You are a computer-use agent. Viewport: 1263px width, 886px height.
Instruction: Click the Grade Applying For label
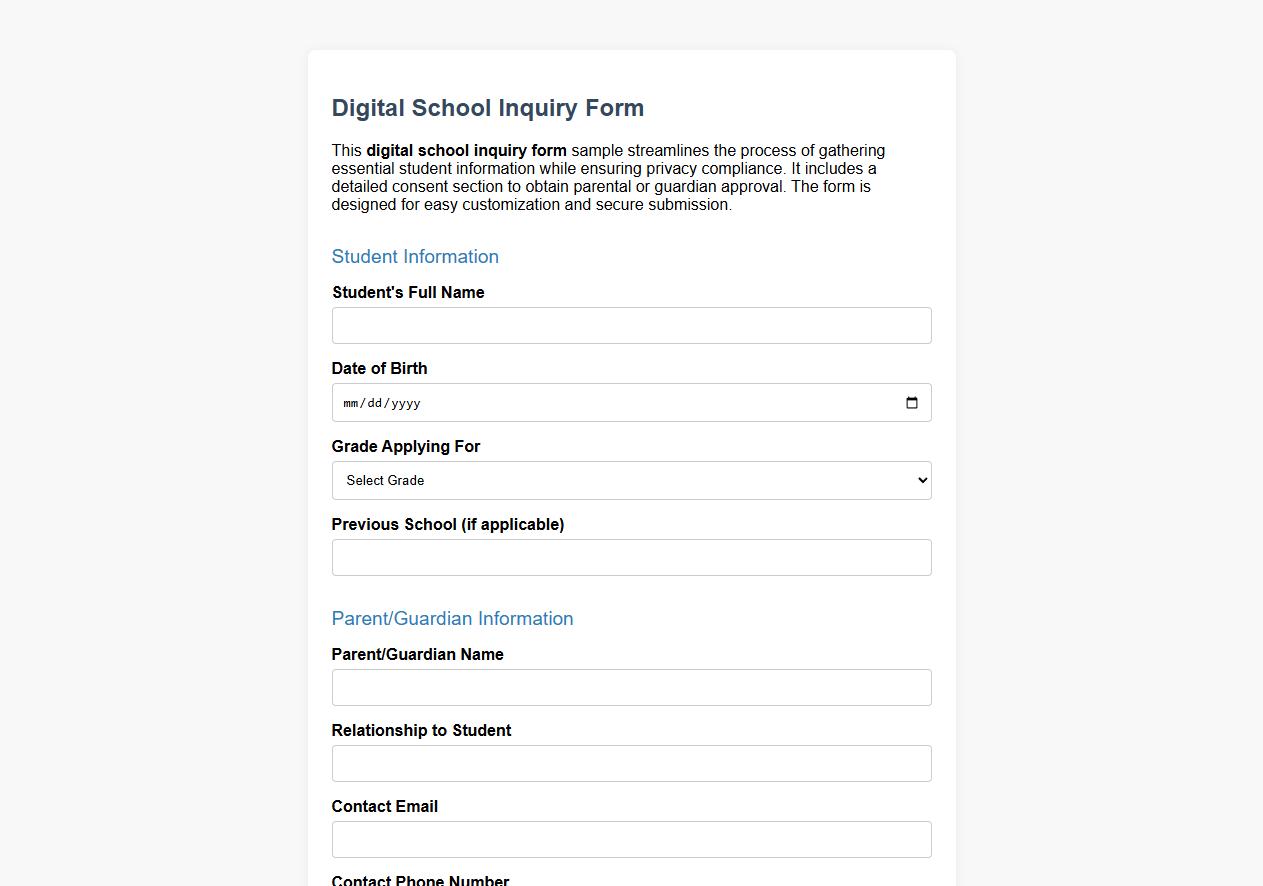pyautogui.click(x=406, y=446)
